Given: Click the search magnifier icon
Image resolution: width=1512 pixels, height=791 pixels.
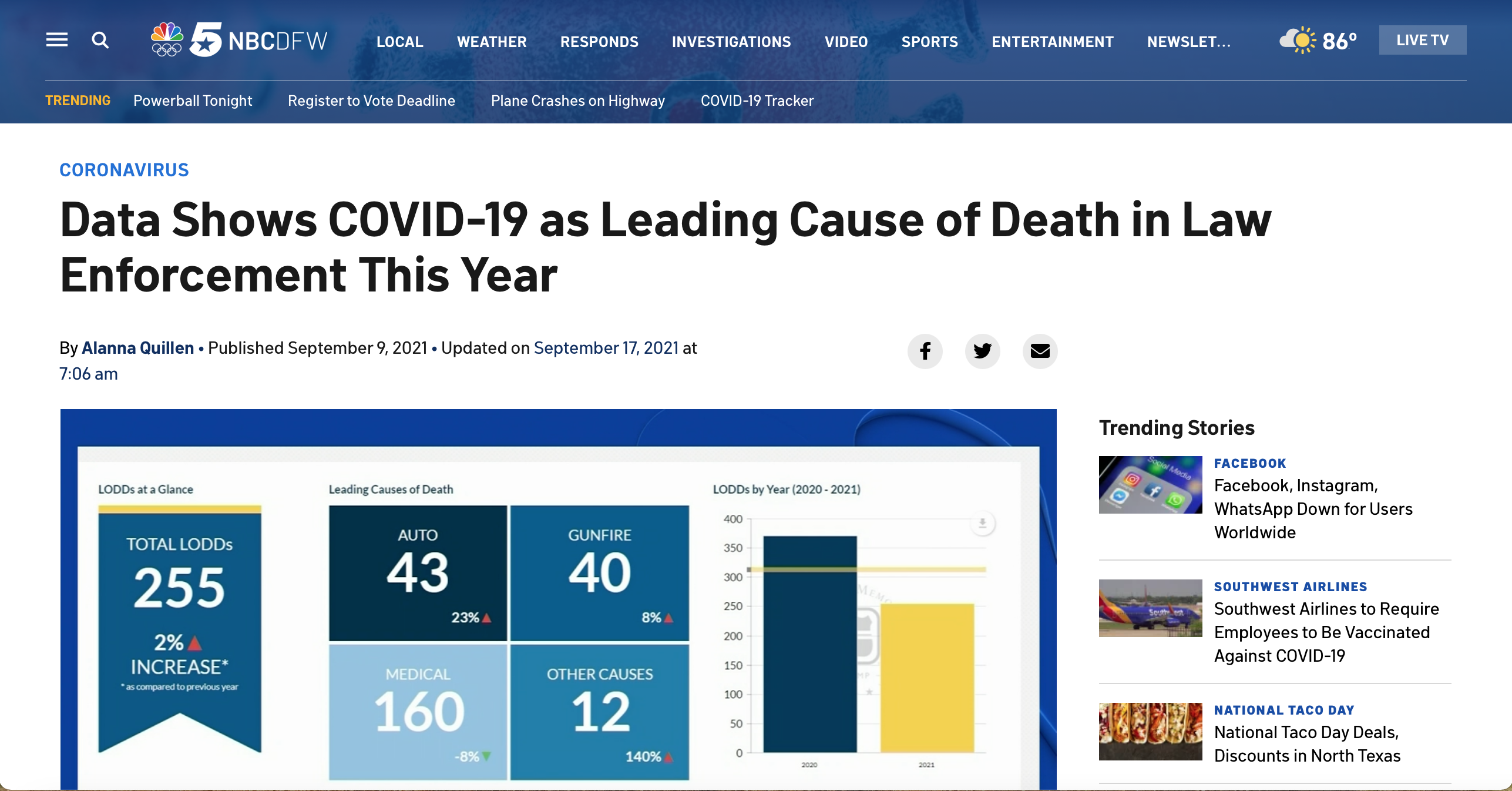Looking at the screenshot, I should click(x=100, y=40).
